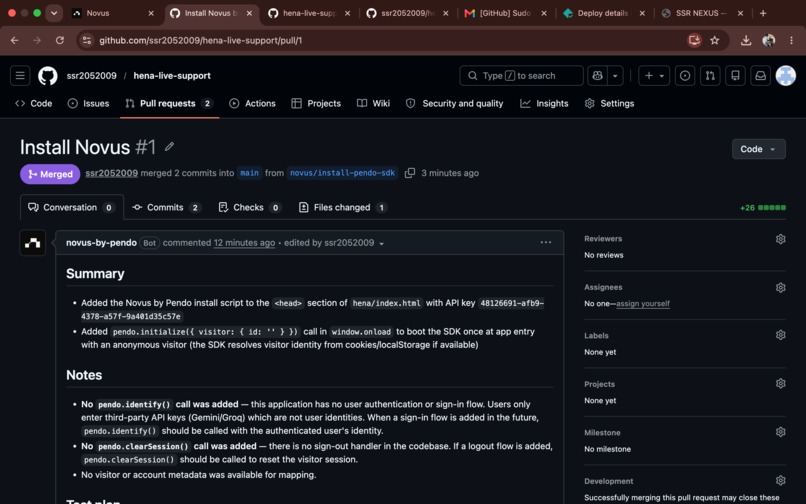Bookmark this page with the star icon

(715, 40)
